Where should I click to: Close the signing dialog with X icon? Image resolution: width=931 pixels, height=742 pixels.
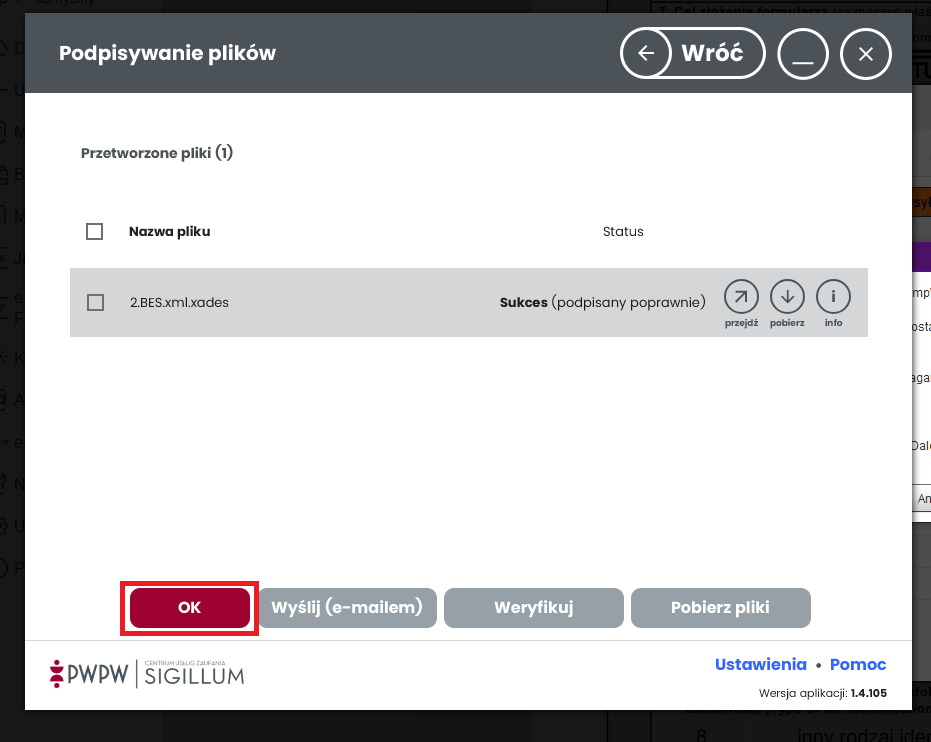pos(866,54)
